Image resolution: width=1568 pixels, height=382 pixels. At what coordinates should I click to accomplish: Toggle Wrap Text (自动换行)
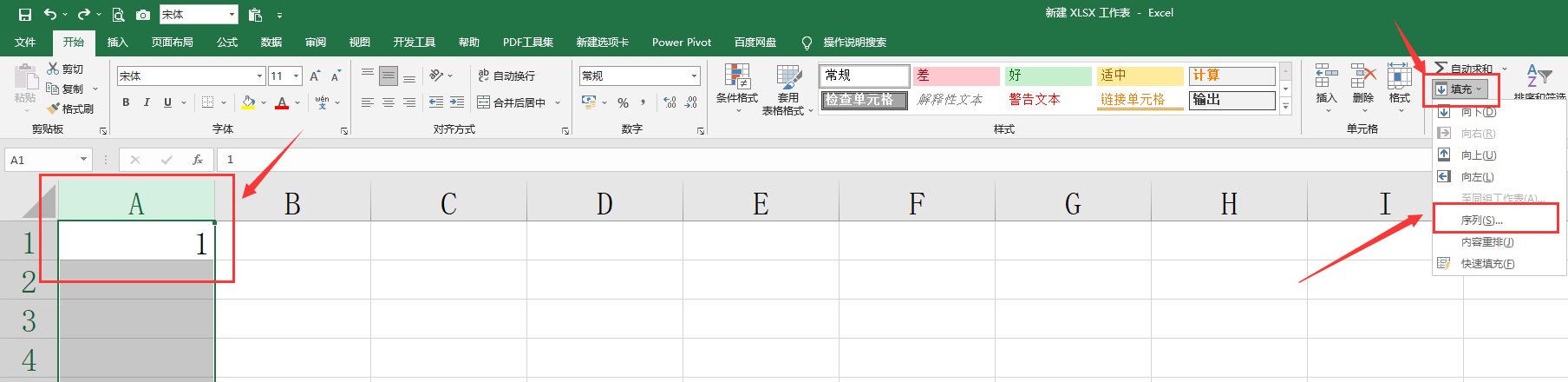(506, 76)
